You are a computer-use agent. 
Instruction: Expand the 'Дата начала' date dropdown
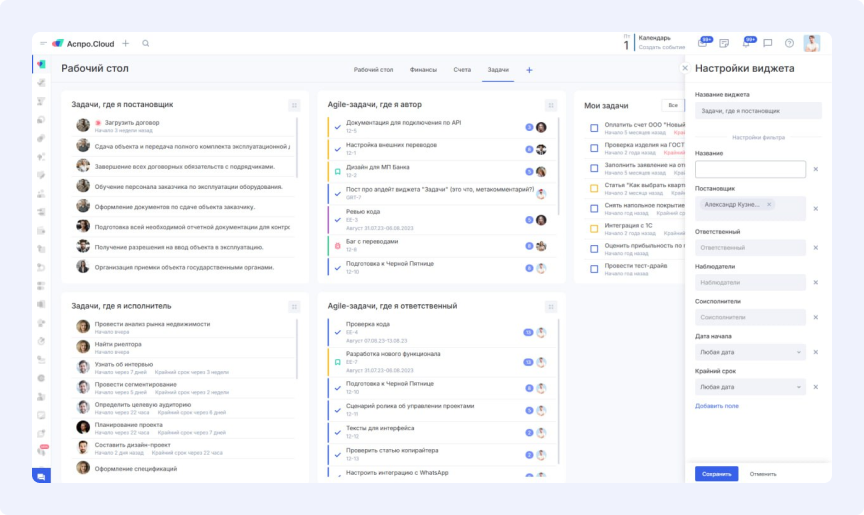click(x=750, y=352)
